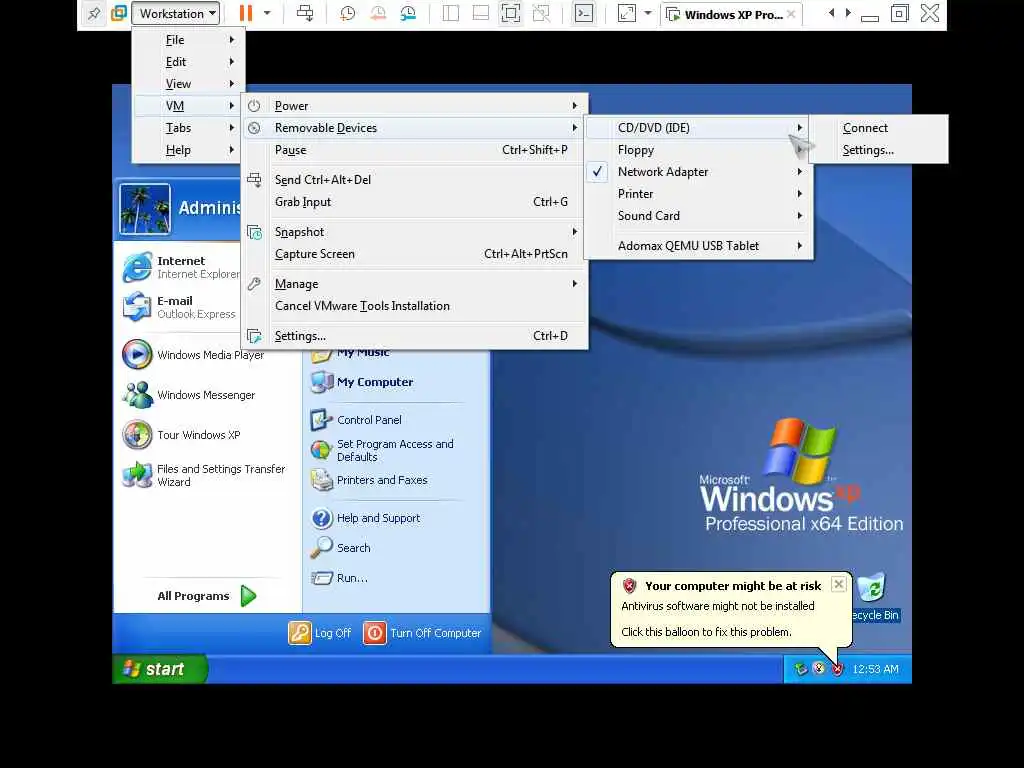The image size is (1024, 768).
Task: Click the Log Off button
Action: click(320, 633)
